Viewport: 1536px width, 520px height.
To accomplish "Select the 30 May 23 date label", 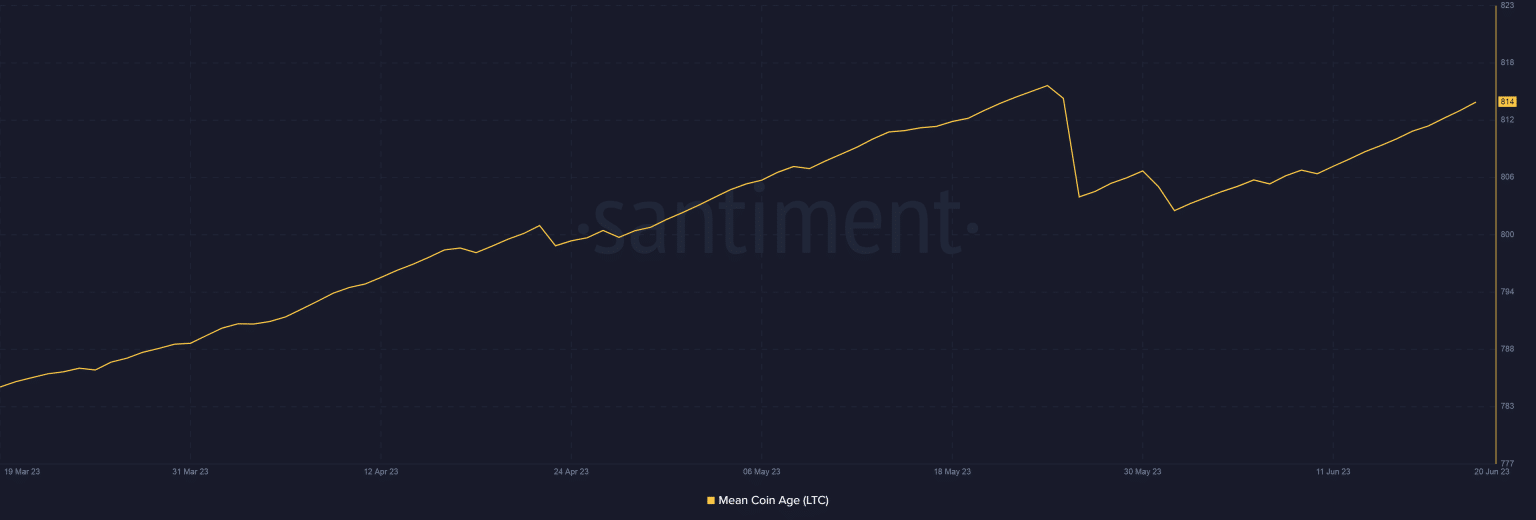I will [1143, 470].
